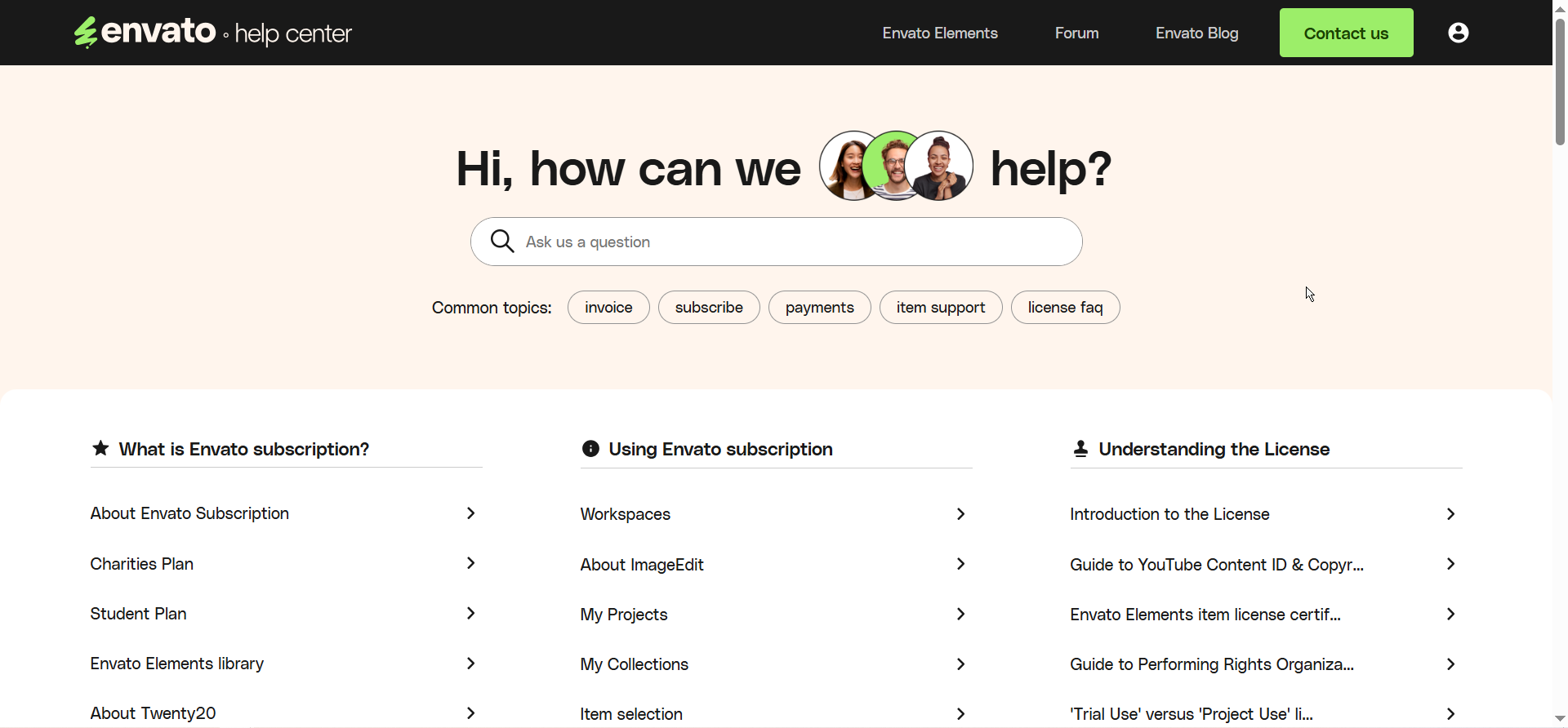Click the person icon beside Understanding the License
The width and height of the screenshot is (1568, 728).
(1080, 449)
